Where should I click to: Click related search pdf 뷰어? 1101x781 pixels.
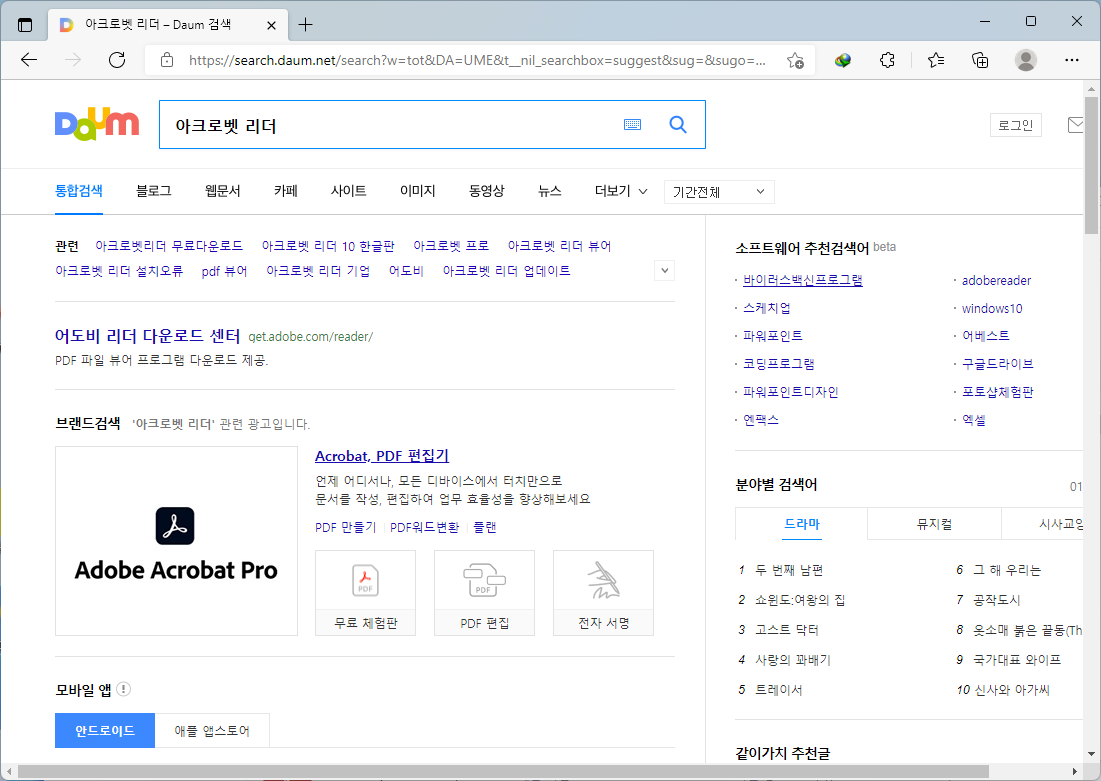224,271
